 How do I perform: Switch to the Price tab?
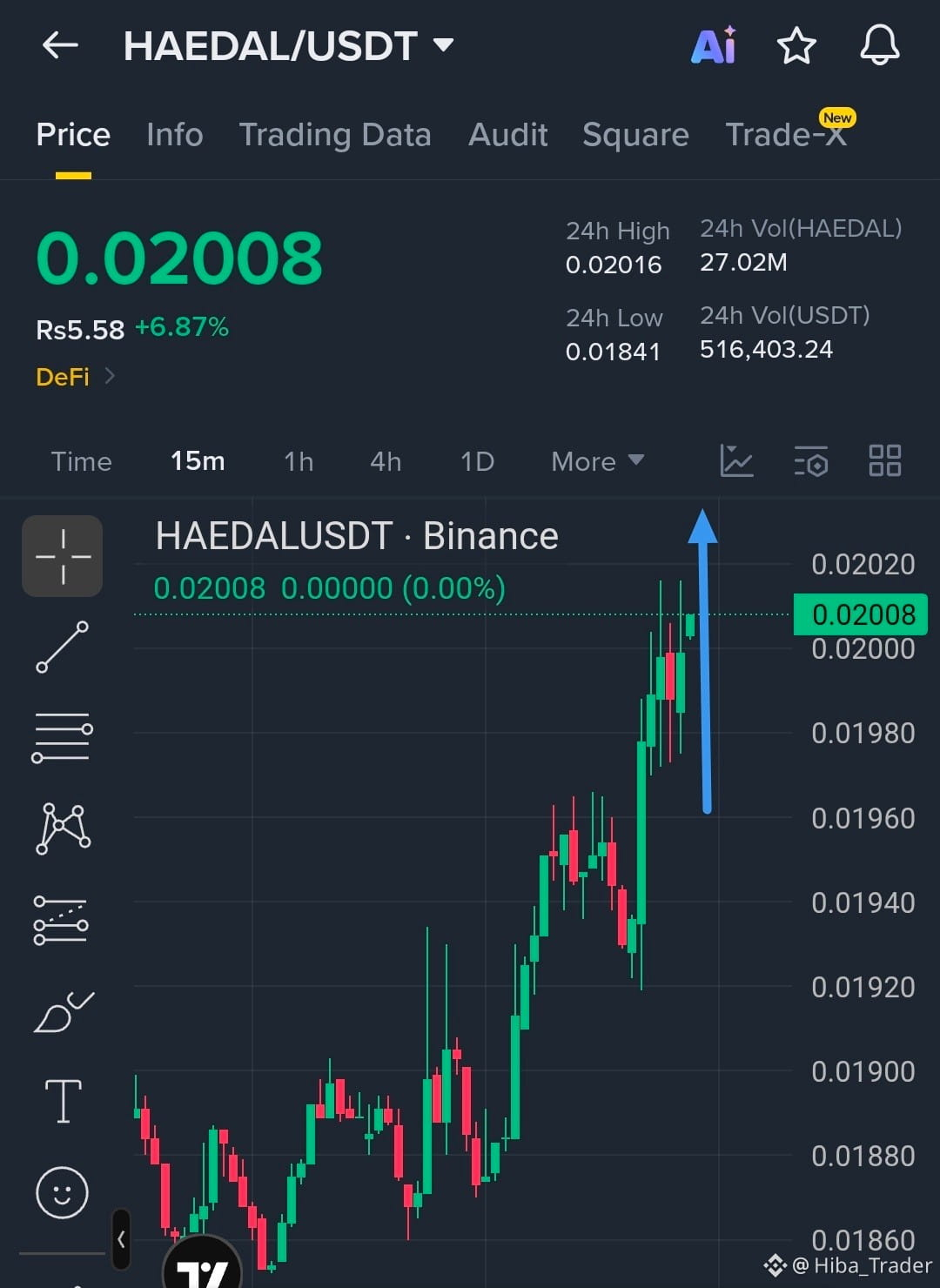(x=73, y=135)
